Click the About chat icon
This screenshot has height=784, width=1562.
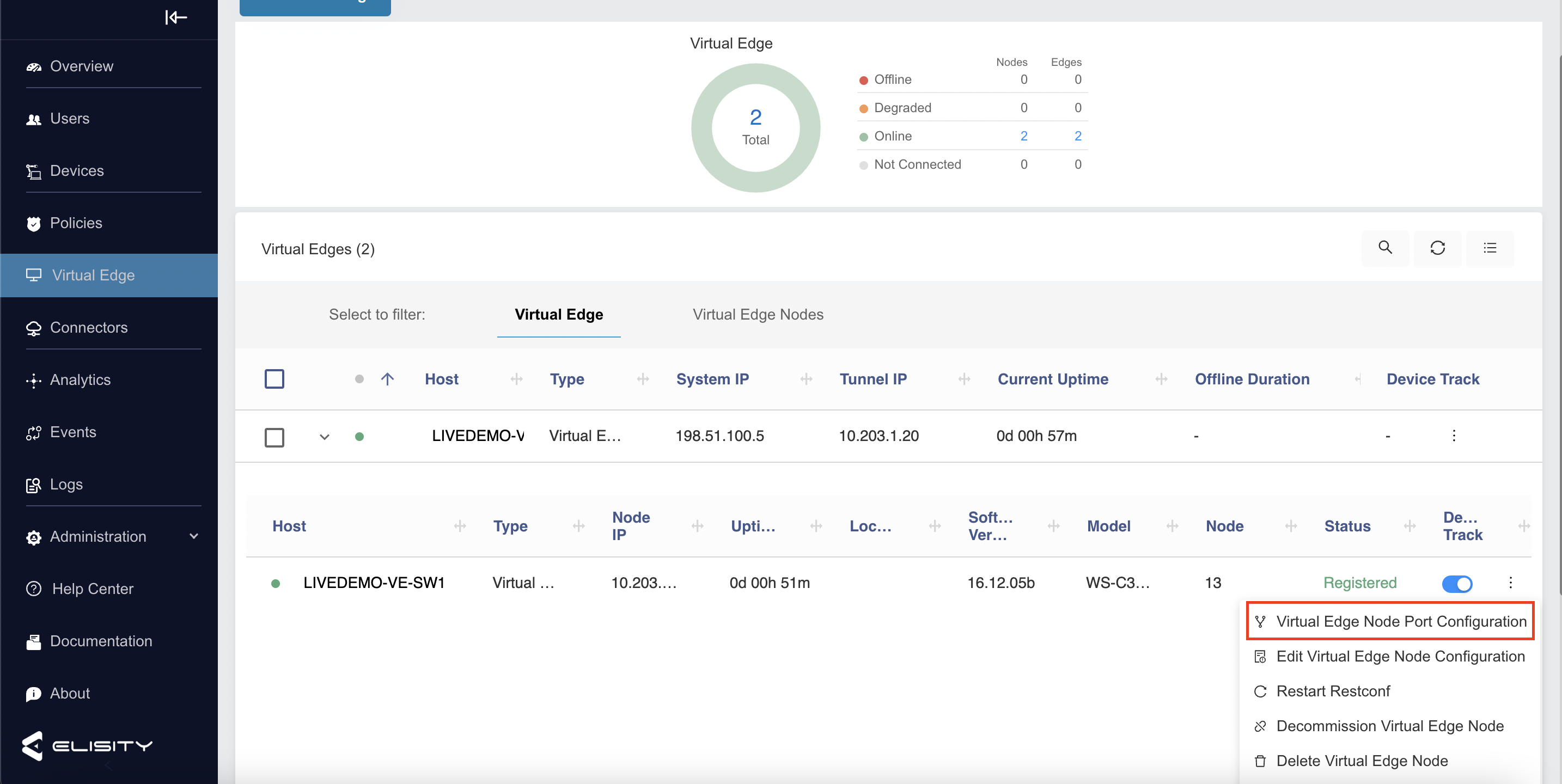33,694
